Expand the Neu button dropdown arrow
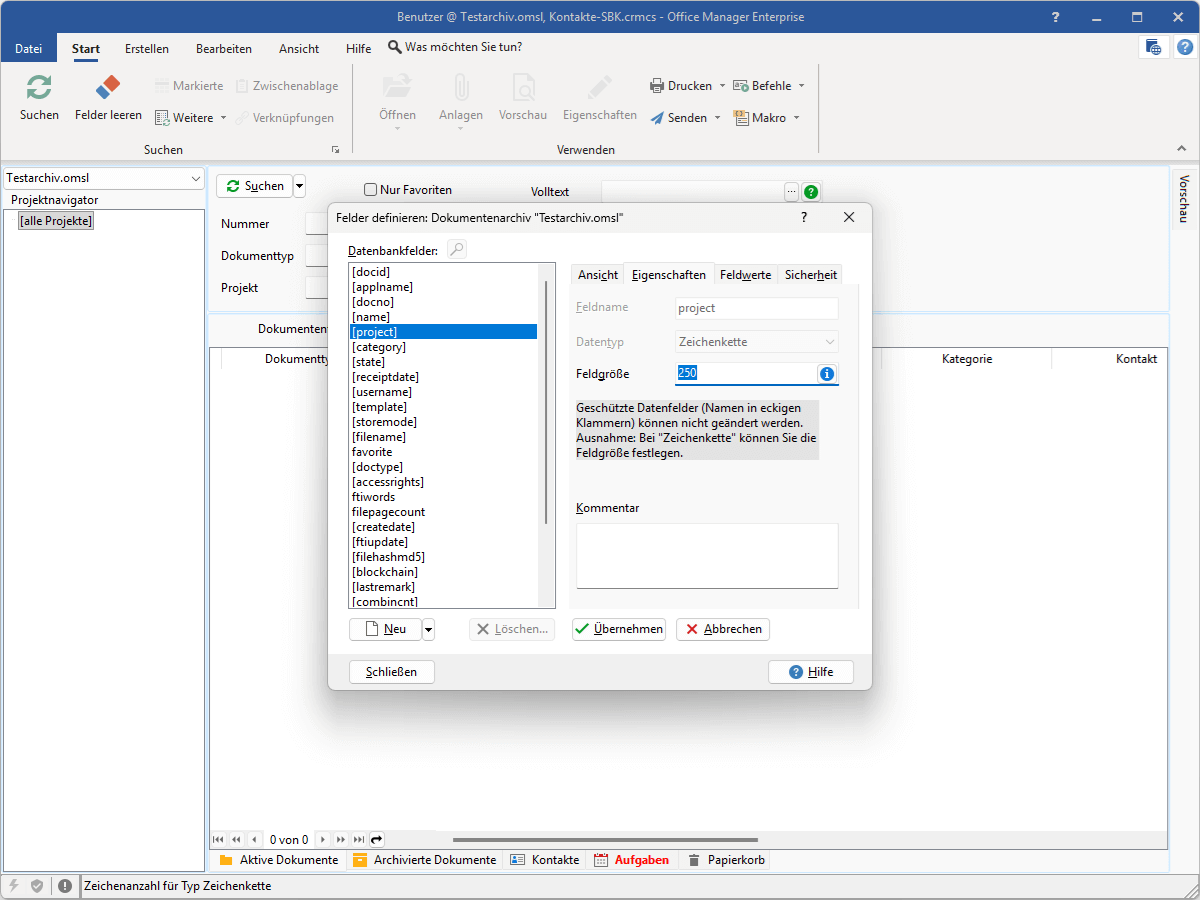1200x900 pixels. (429, 629)
